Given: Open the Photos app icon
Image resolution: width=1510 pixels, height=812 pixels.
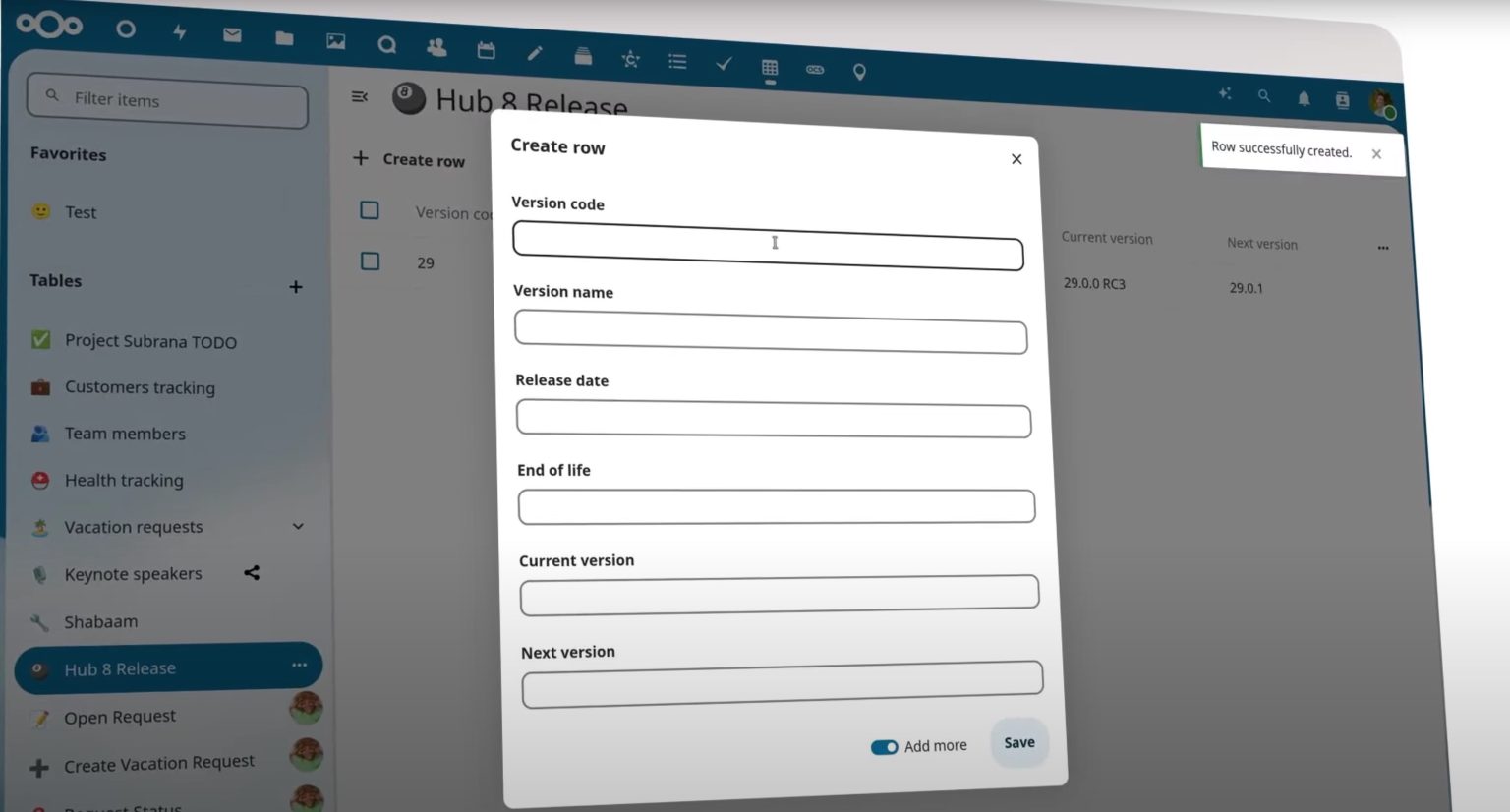Looking at the screenshot, I should click(336, 42).
